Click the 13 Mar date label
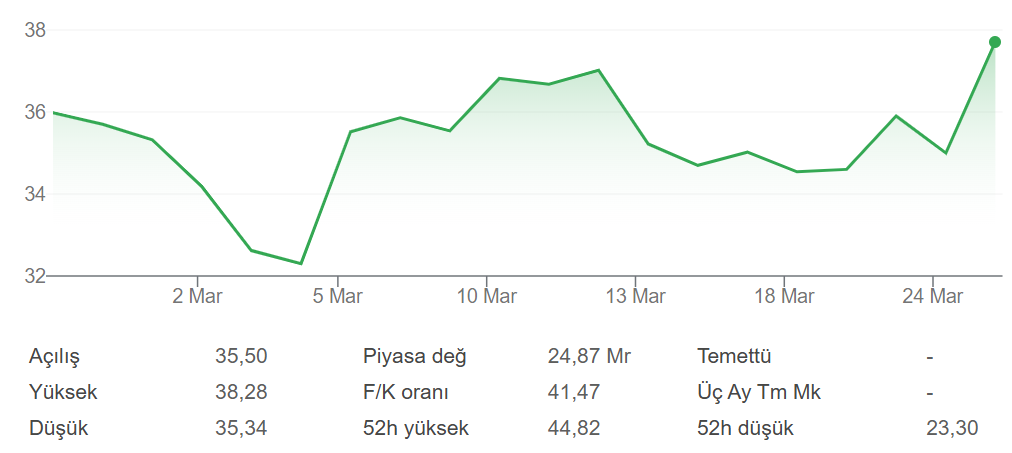Viewport: 1012px width, 453px height. click(x=635, y=296)
